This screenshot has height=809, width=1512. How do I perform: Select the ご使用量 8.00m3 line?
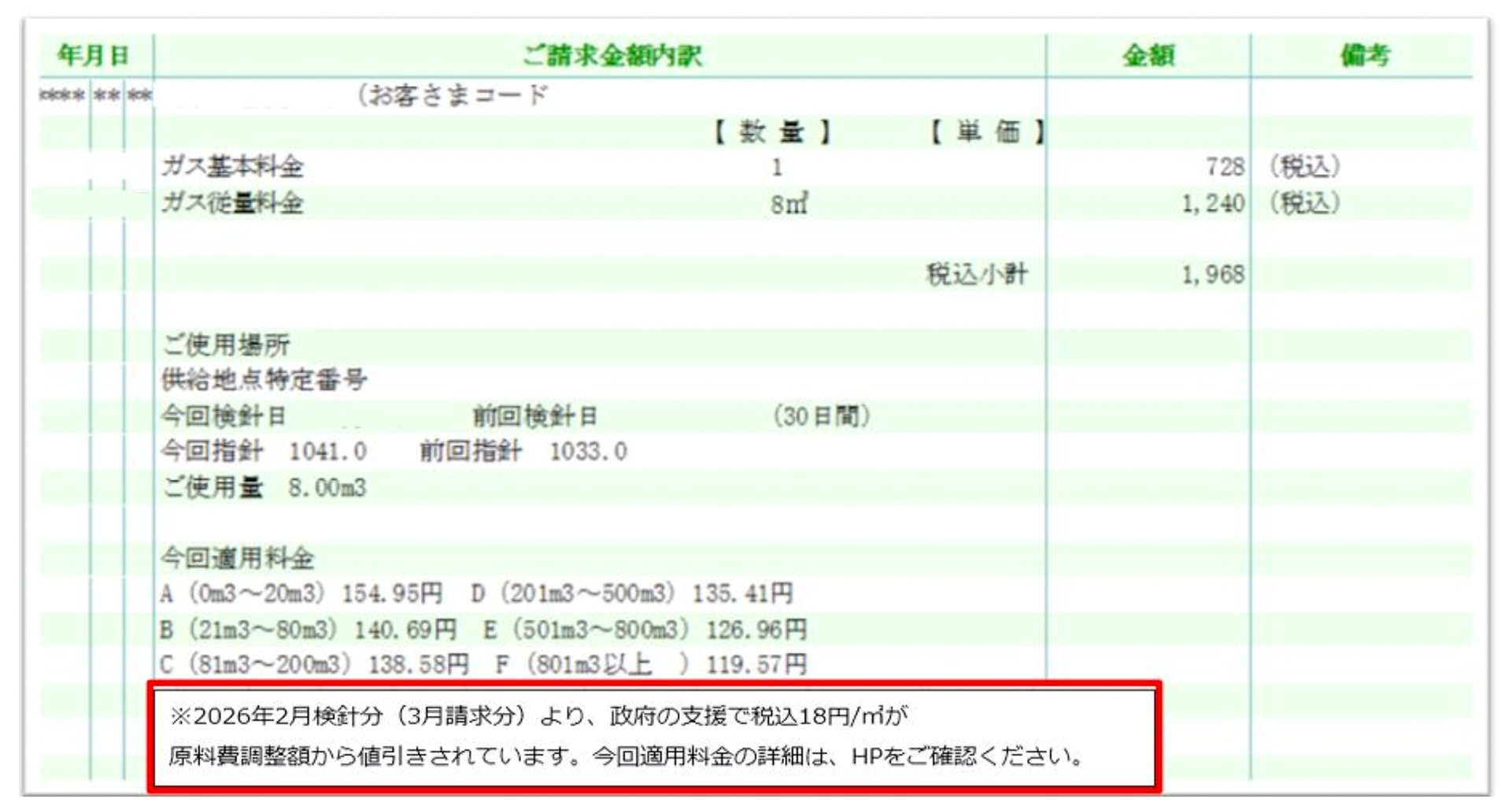pyautogui.click(x=264, y=488)
